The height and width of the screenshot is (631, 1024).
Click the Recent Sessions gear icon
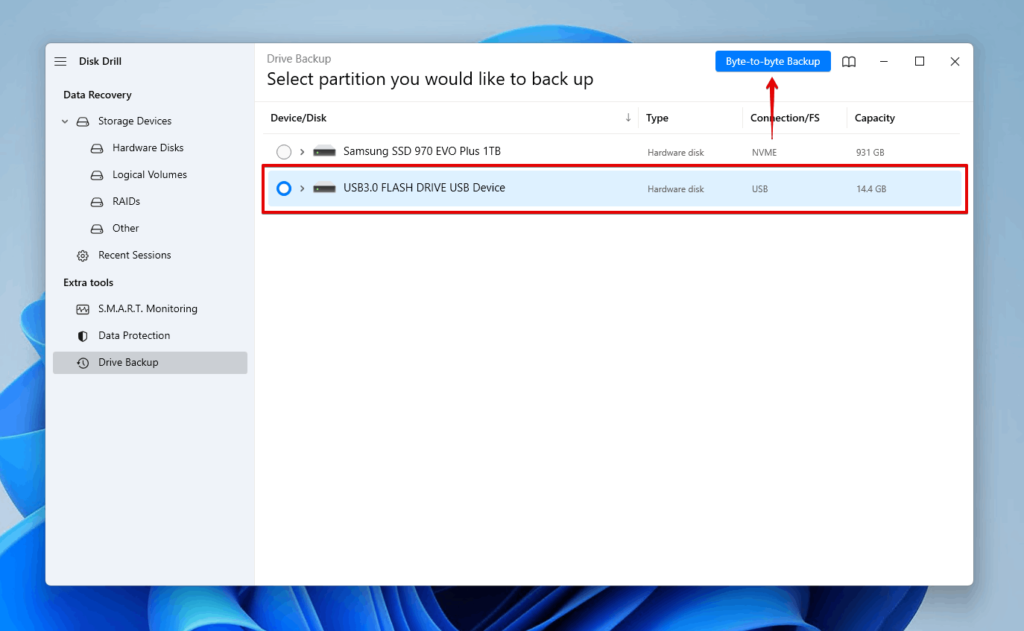click(x=83, y=256)
